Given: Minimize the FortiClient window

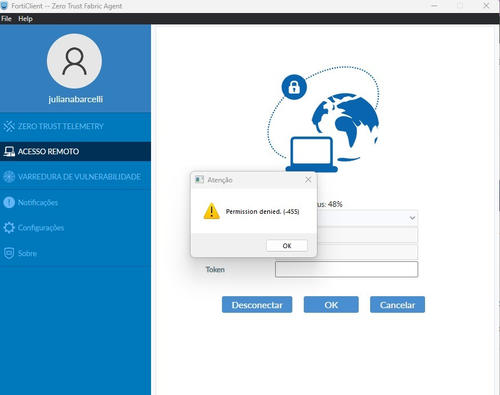Looking at the screenshot, I should [x=434, y=6].
